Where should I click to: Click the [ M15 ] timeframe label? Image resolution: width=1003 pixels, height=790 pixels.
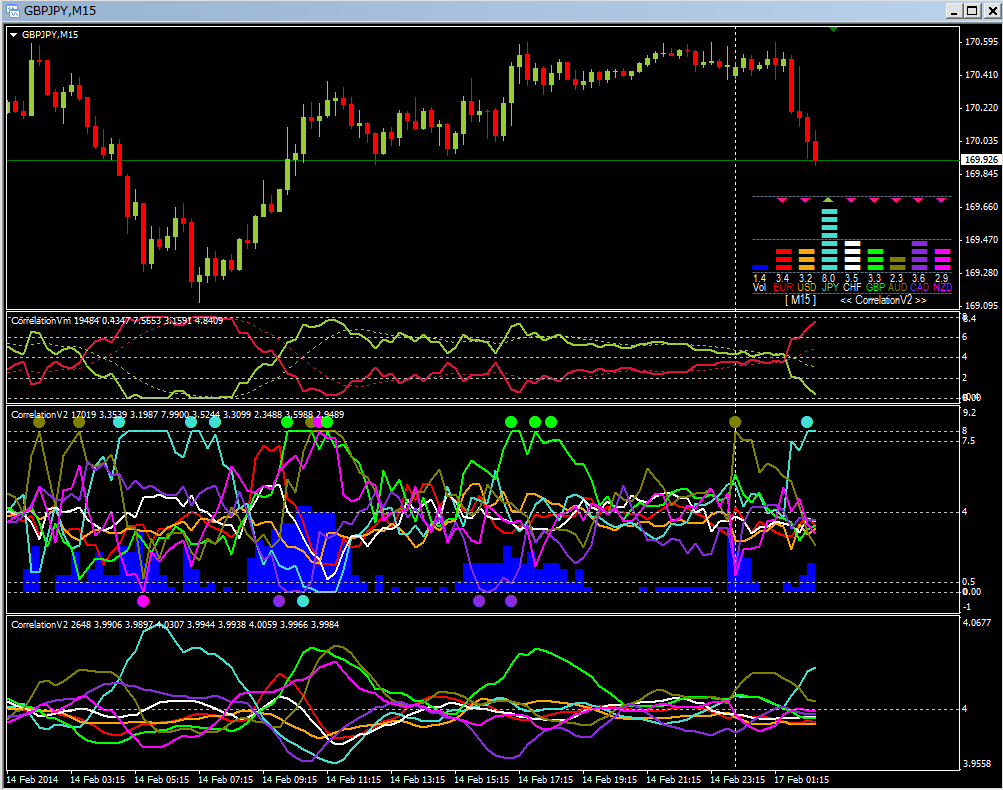click(x=799, y=300)
